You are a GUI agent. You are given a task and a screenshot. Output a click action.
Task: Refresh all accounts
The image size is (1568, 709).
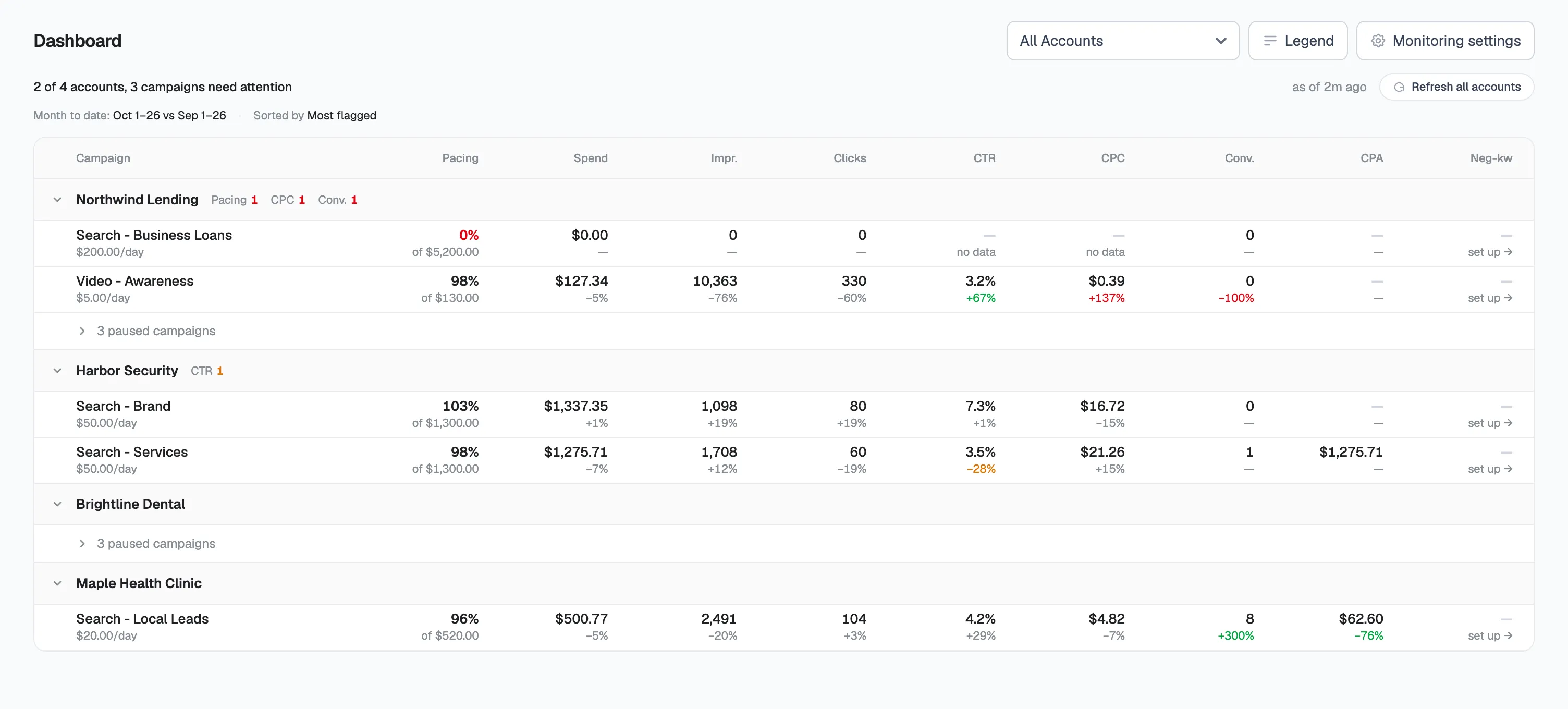click(1456, 87)
